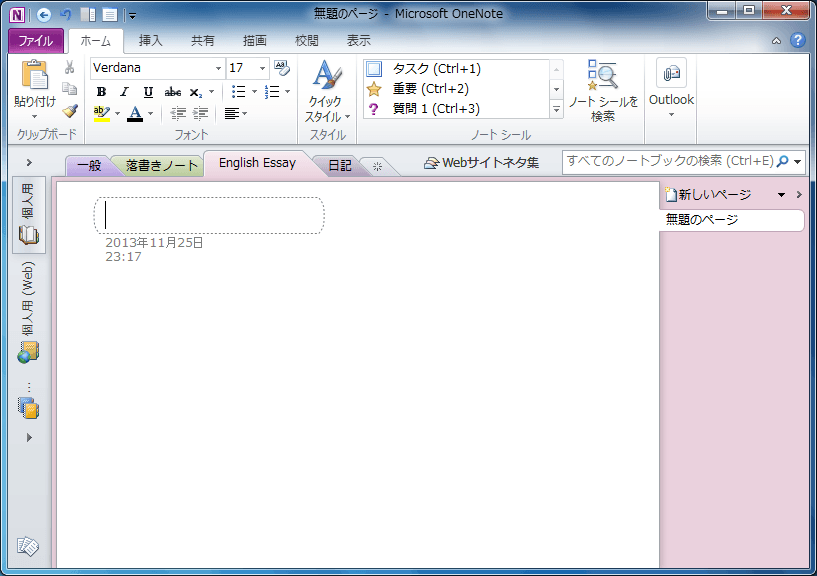Open bullet style dropdown arrow
817x576 pixels.
pyautogui.click(x=254, y=92)
